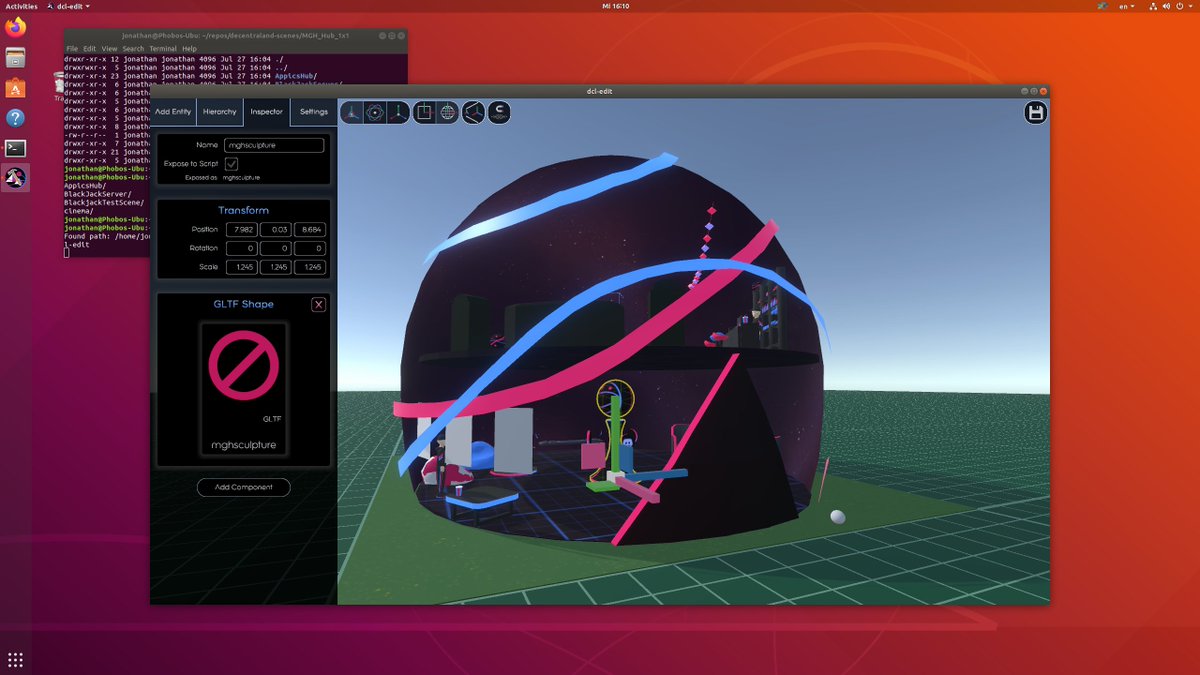Focus Terminal from the dock
This screenshot has width=1200, height=675.
[15, 148]
